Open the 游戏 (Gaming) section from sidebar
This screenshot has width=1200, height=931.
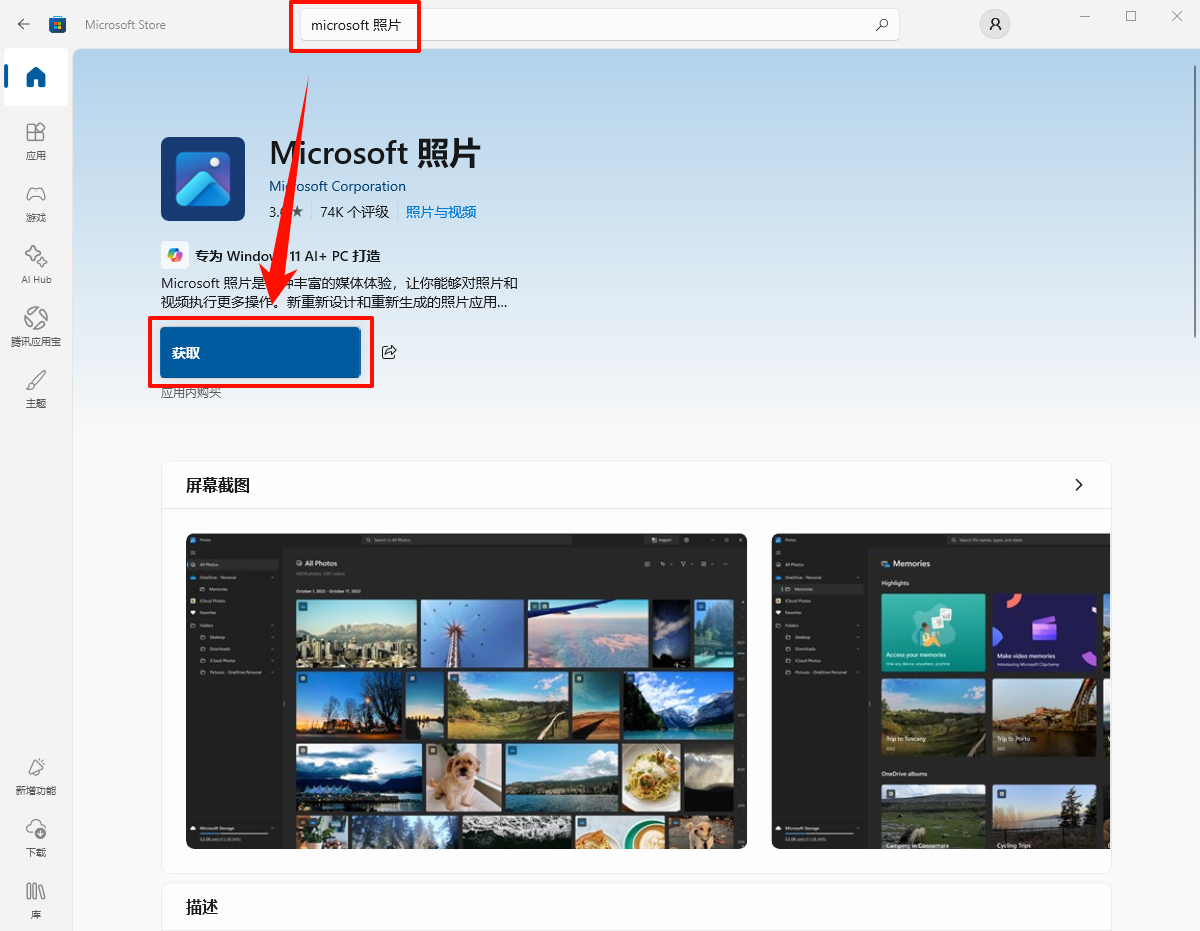pyautogui.click(x=35, y=203)
